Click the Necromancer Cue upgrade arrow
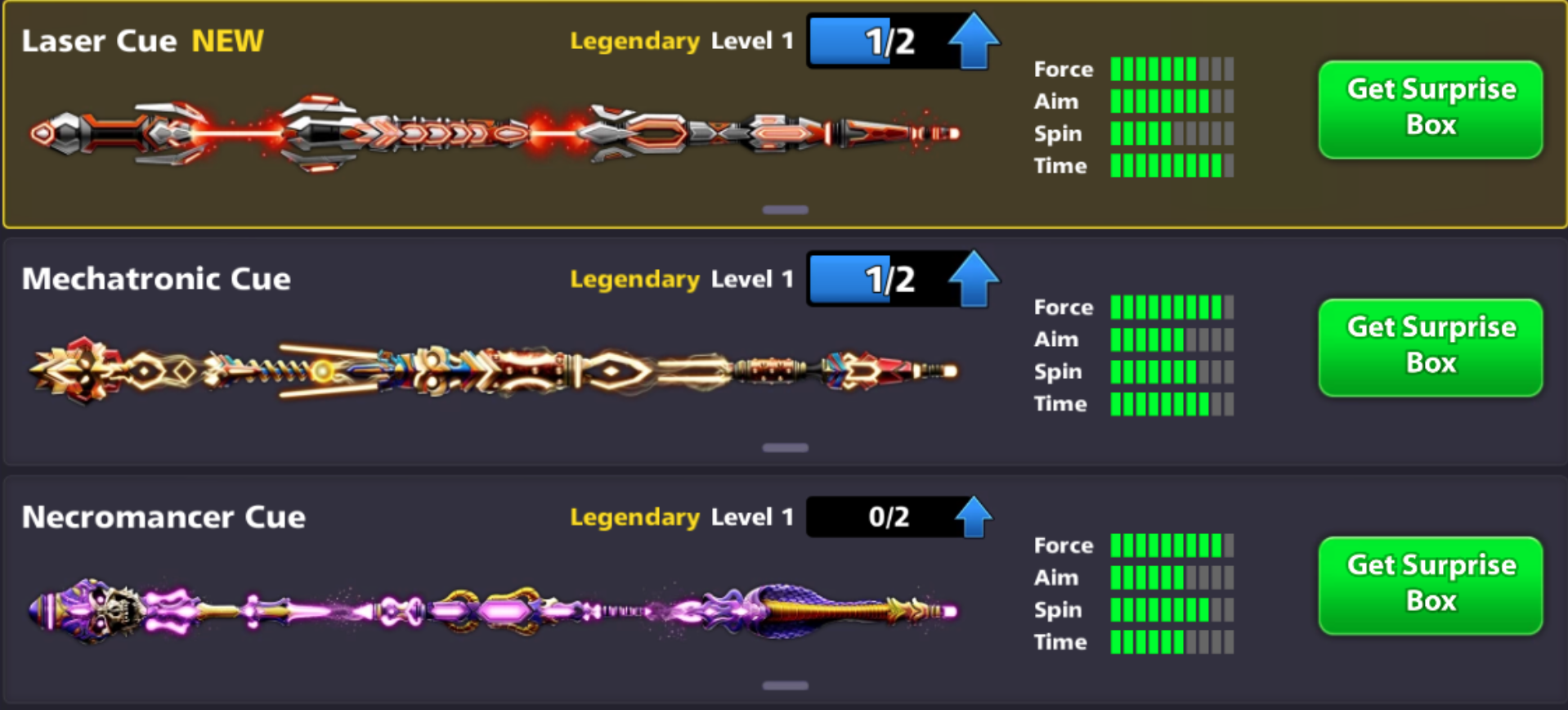This screenshot has width=1568, height=710. 974,517
